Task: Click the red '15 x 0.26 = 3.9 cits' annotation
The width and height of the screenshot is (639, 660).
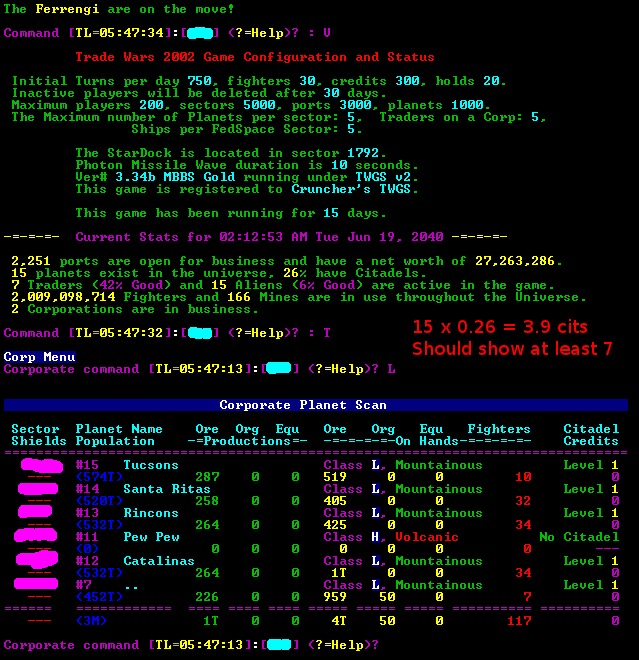Action: (499, 327)
